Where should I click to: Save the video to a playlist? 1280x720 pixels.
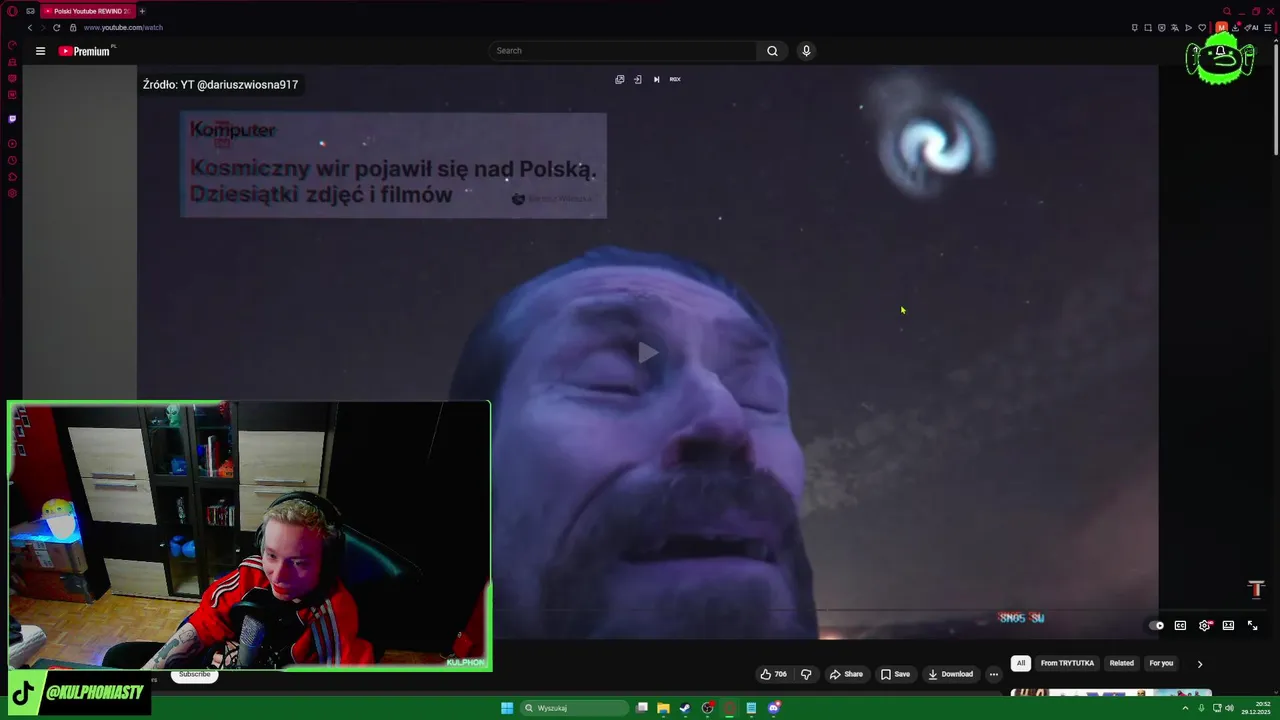click(x=895, y=674)
